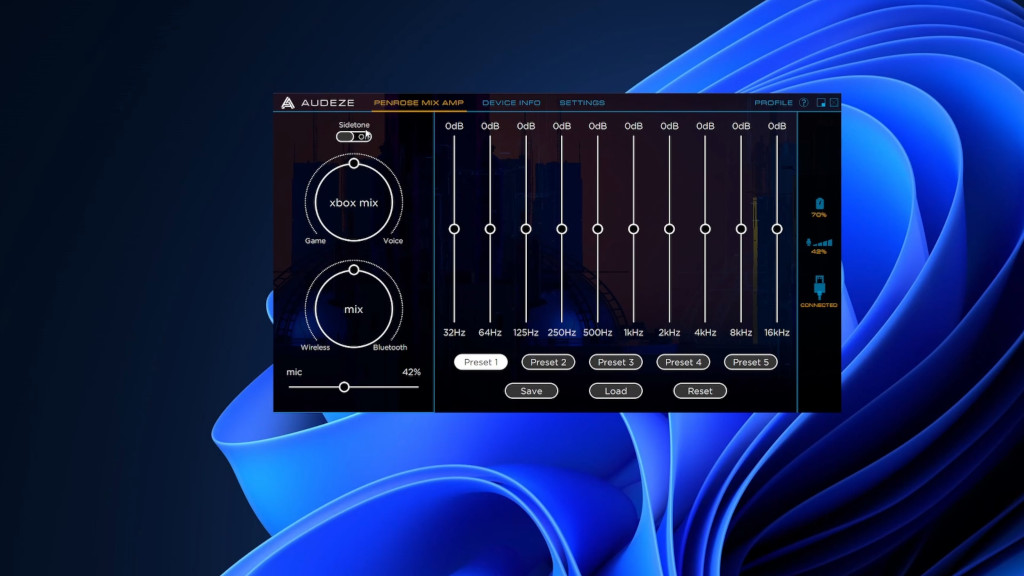Click the USB connected plug icon
The image size is (1024, 576).
820,287
